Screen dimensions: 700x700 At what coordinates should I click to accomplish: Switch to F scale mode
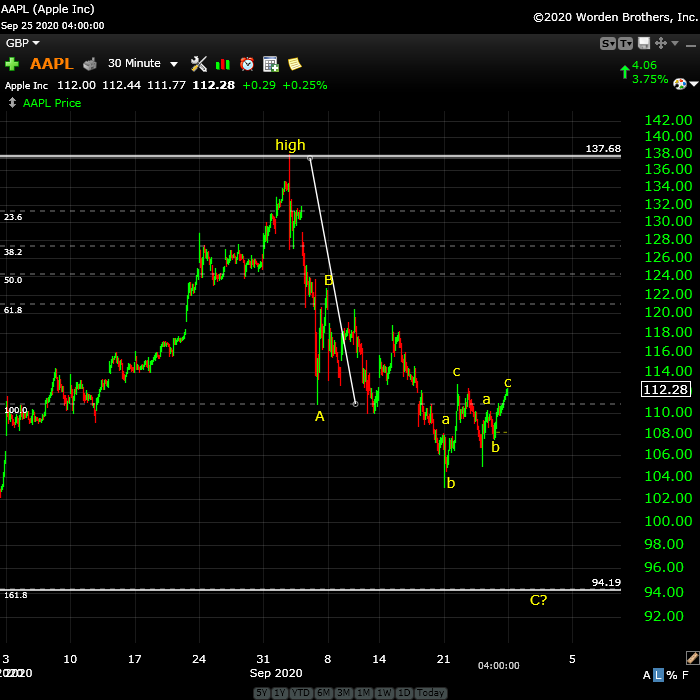coord(685,675)
